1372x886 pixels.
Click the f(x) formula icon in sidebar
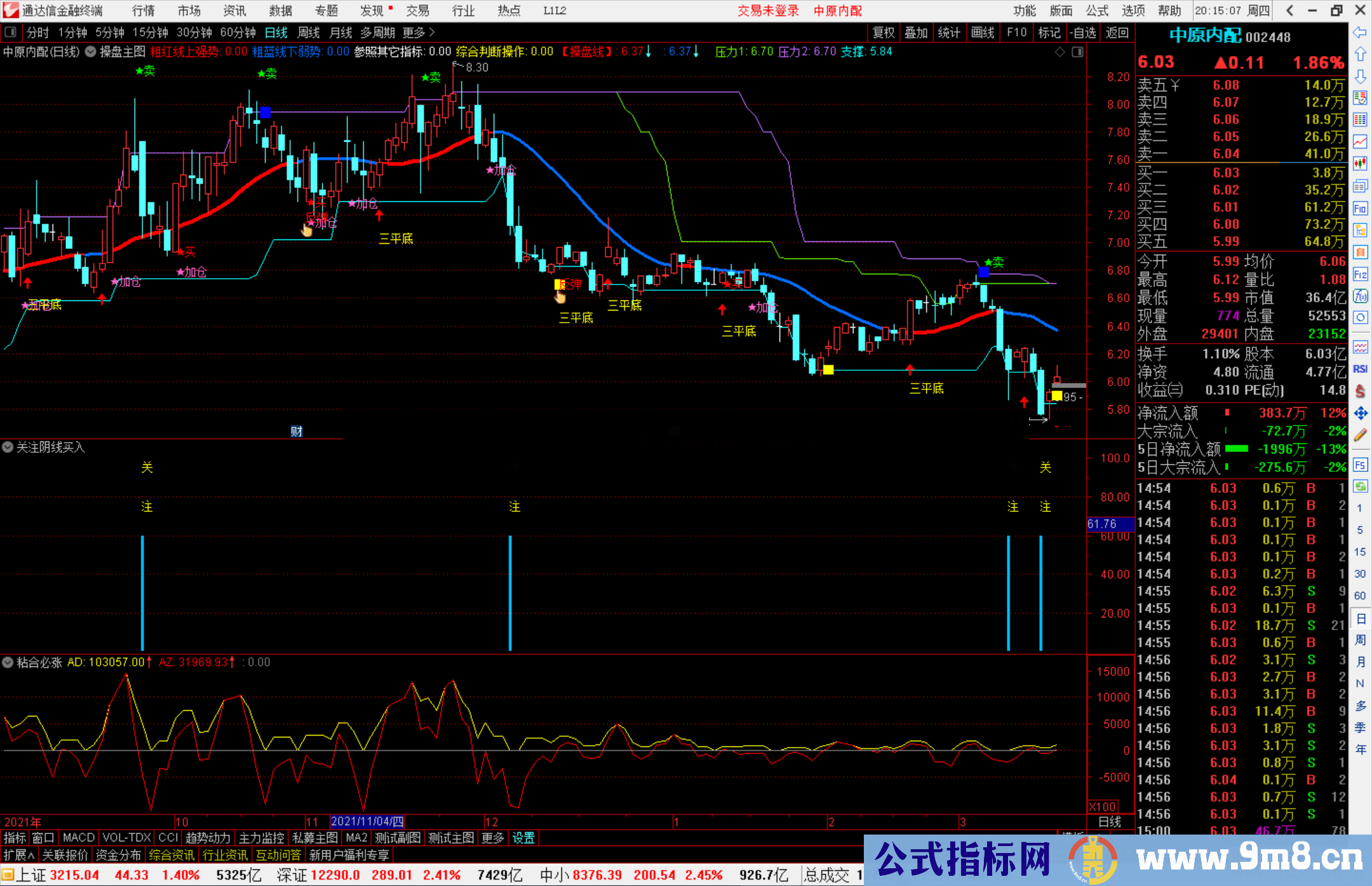pos(1359,297)
